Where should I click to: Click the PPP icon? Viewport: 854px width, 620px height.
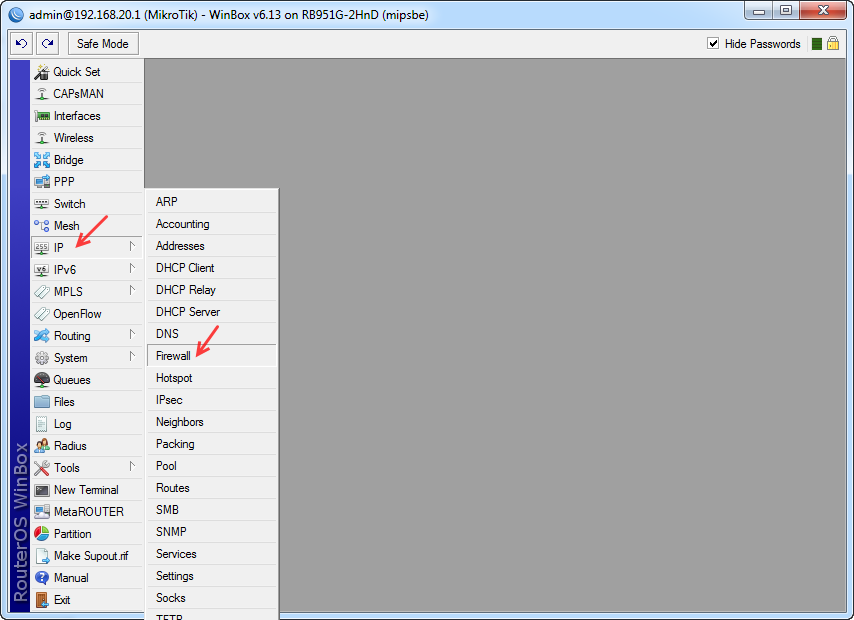(42, 181)
